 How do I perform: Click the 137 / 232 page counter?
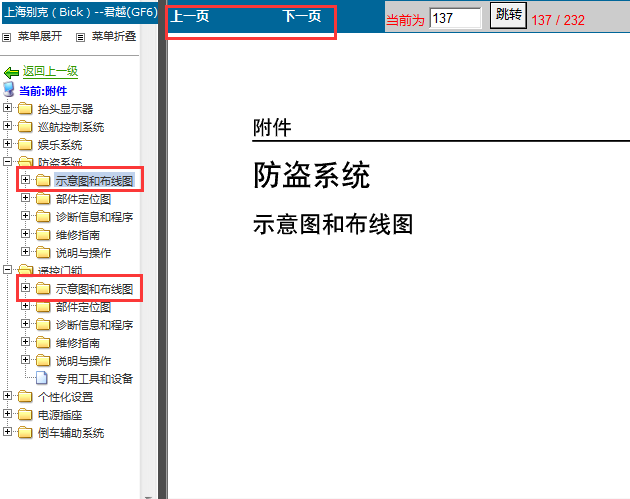click(558, 20)
